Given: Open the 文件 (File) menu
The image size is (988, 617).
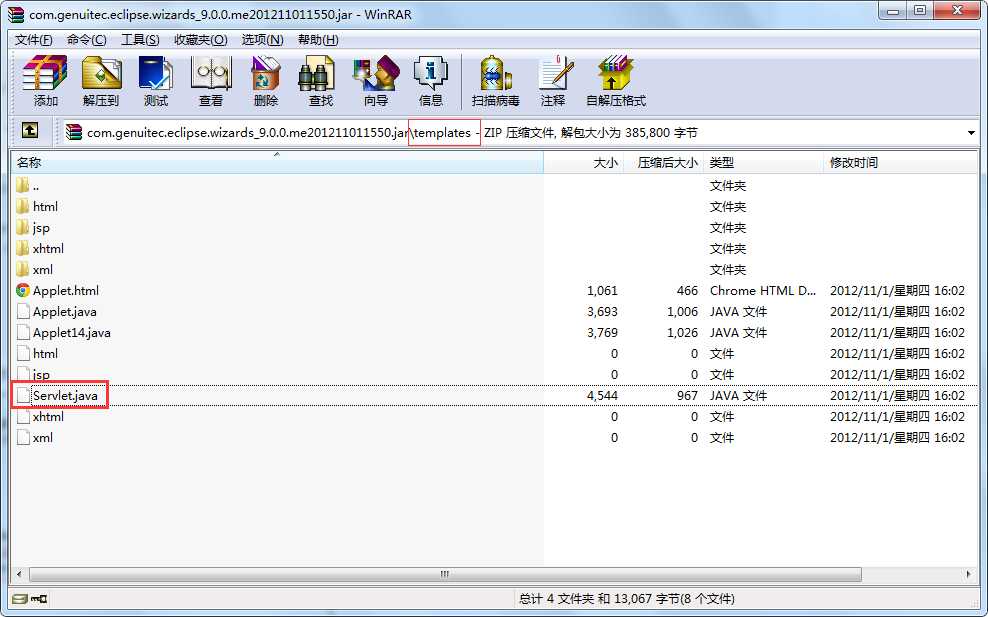Looking at the screenshot, I should [30, 39].
